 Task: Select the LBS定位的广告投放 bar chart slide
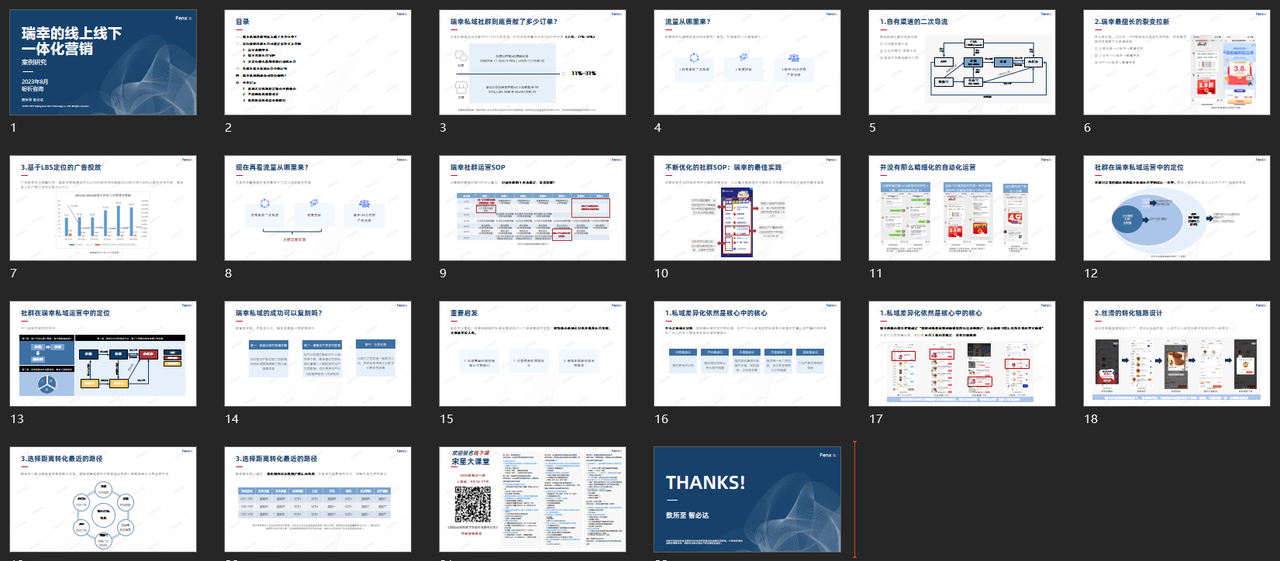pos(101,207)
